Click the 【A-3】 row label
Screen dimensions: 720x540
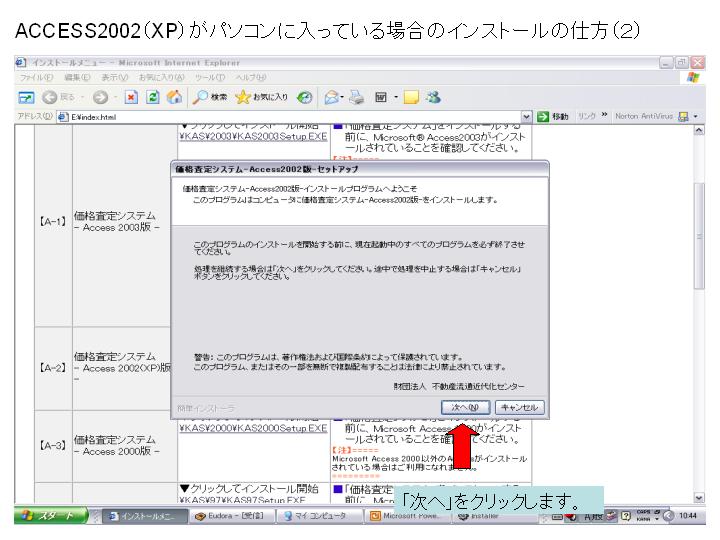pos(52,445)
